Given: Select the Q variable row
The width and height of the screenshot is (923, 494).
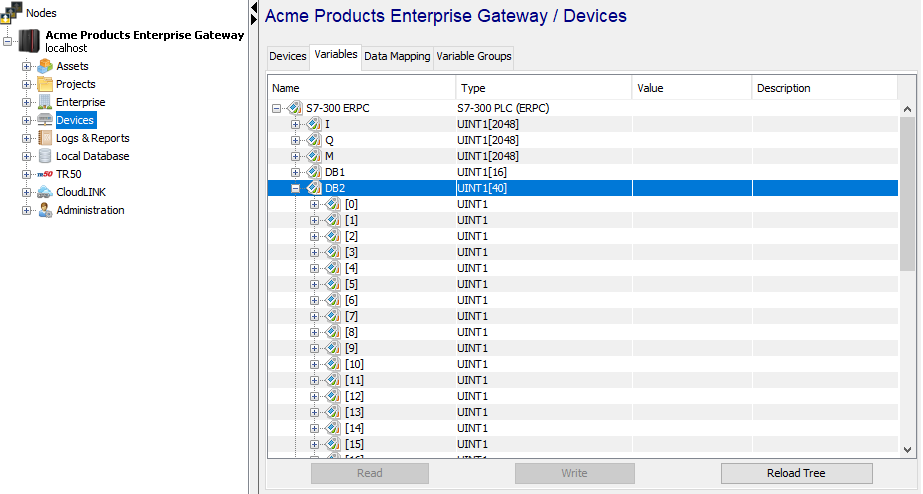Looking at the screenshot, I should [x=583, y=140].
